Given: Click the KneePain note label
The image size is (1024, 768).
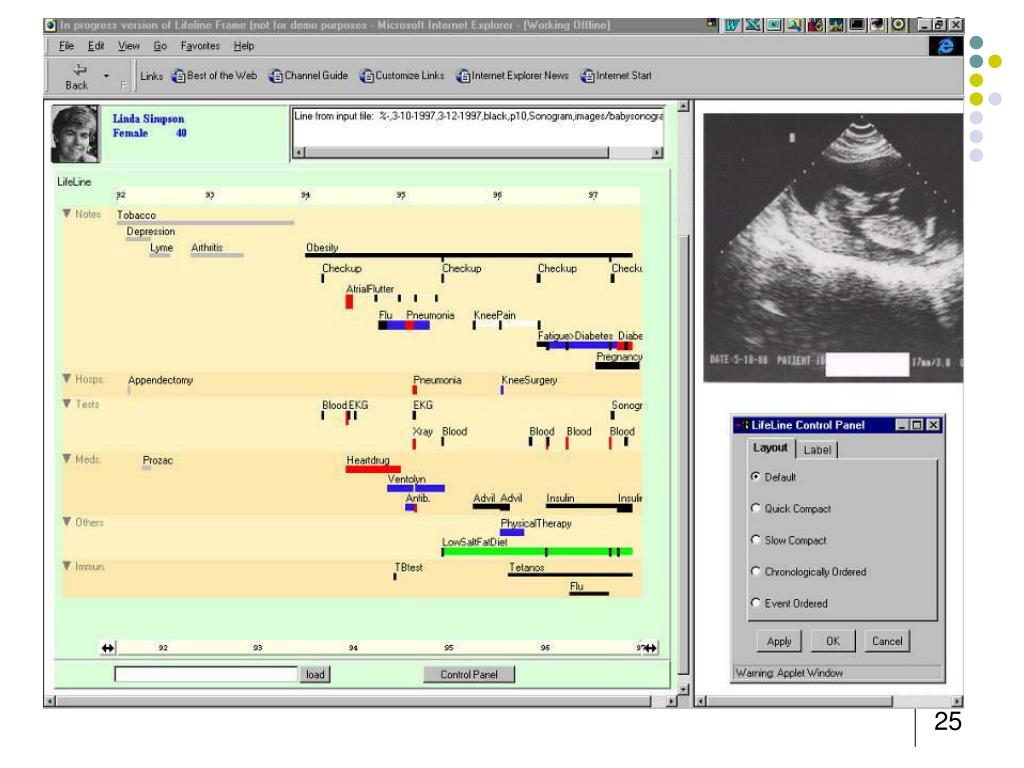Looking at the screenshot, I should (494, 315).
